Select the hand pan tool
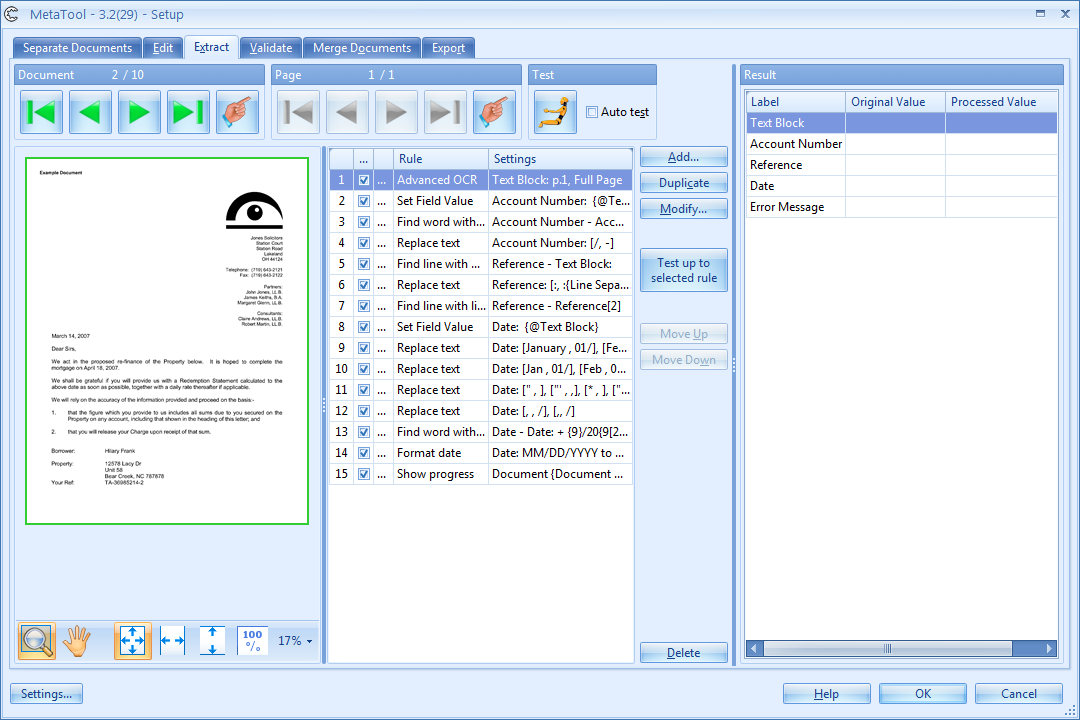 [76, 641]
